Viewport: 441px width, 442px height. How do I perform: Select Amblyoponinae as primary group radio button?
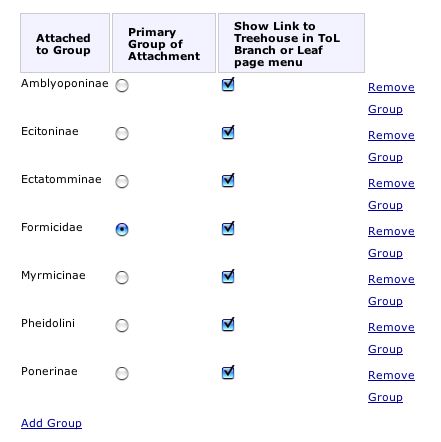tap(122, 85)
